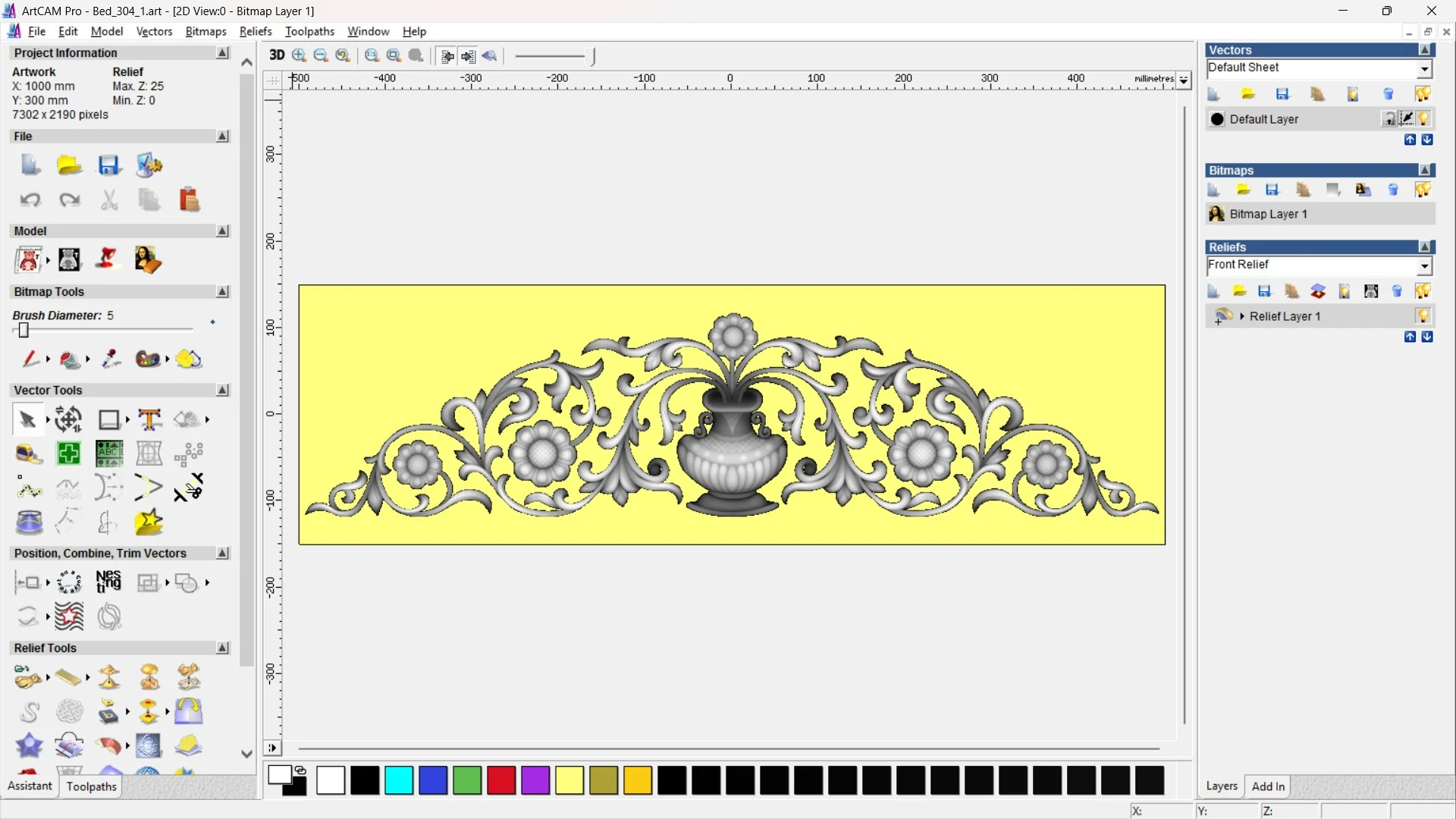
Task: Select the Create Text vector tool
Action: (149, 419)
